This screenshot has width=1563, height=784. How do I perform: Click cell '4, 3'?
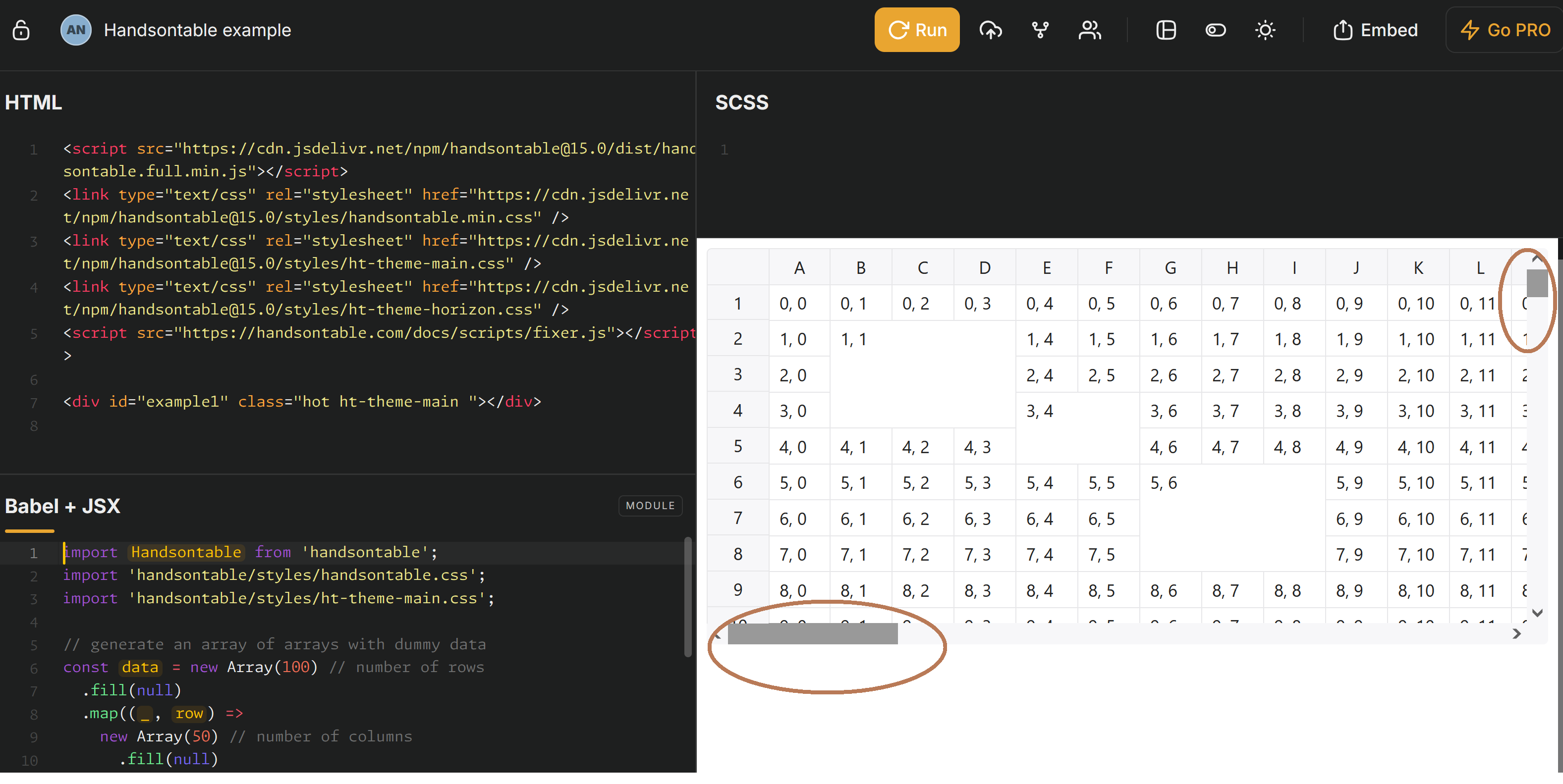click(x=985, y=447)
